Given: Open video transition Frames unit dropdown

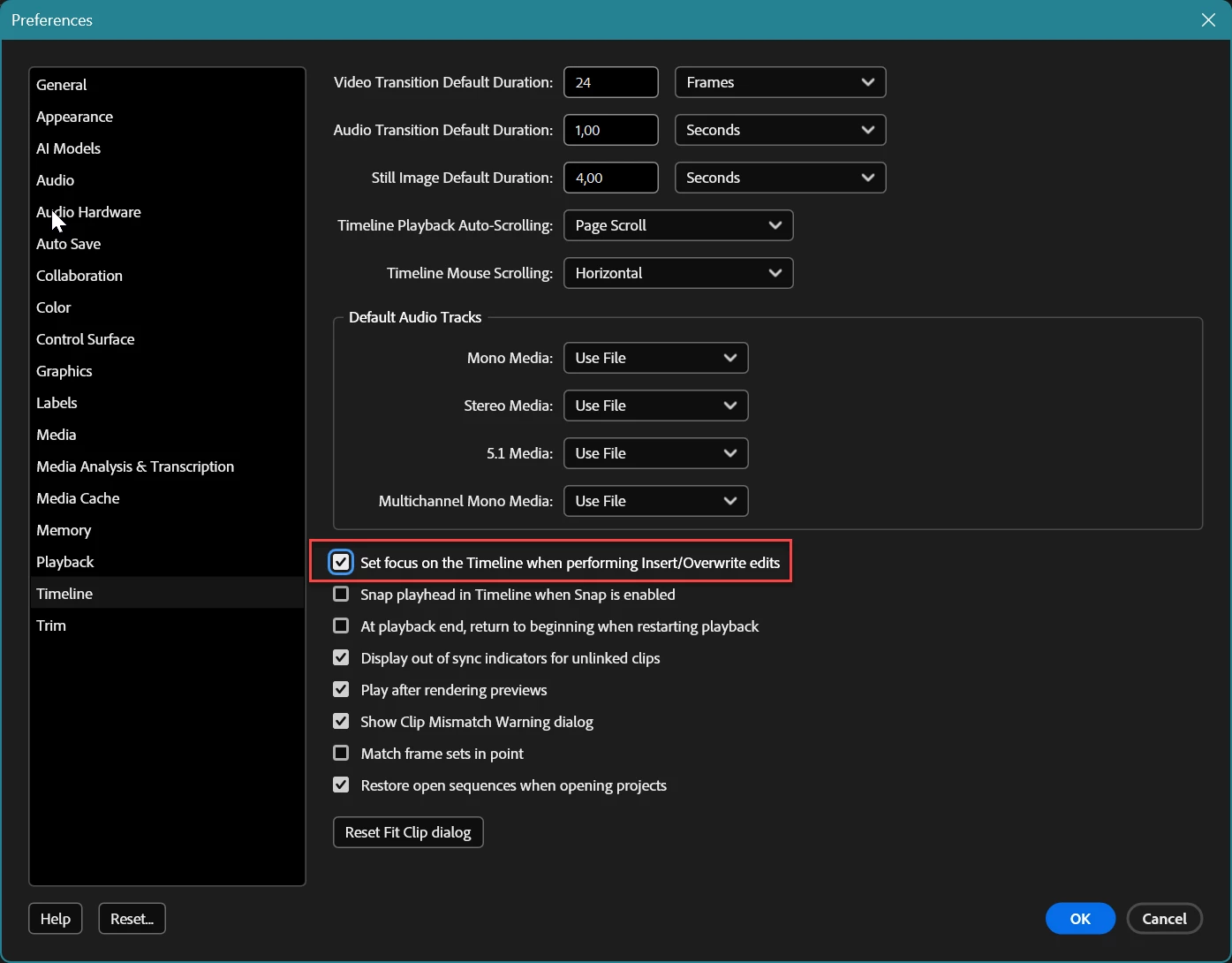Looking at the screenshot, I should (x=781, y=82).
